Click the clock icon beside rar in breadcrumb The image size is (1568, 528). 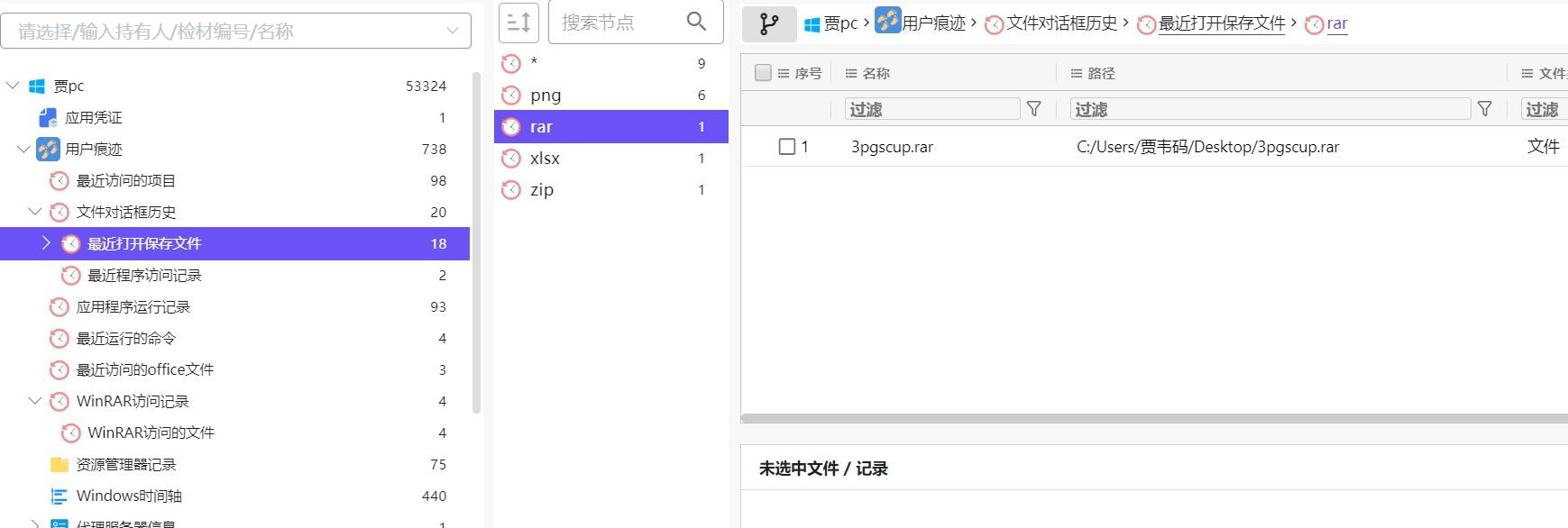1315,24
